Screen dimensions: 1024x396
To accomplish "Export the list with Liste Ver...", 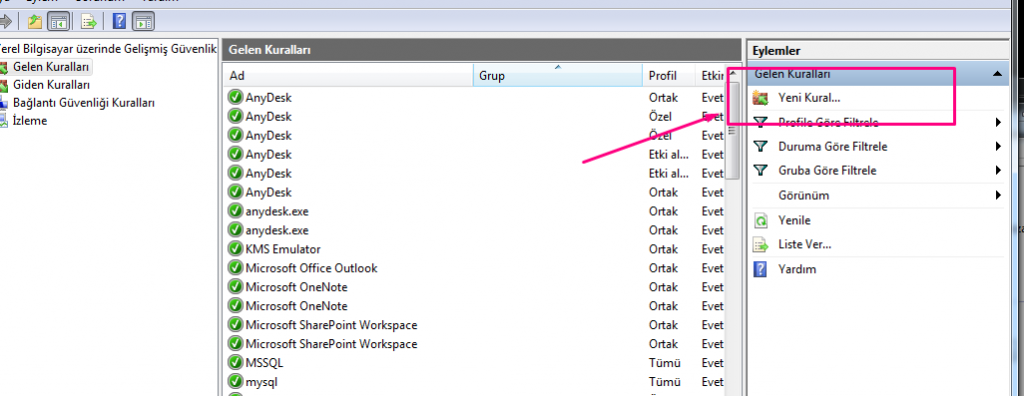I will [x=805, y=244].
